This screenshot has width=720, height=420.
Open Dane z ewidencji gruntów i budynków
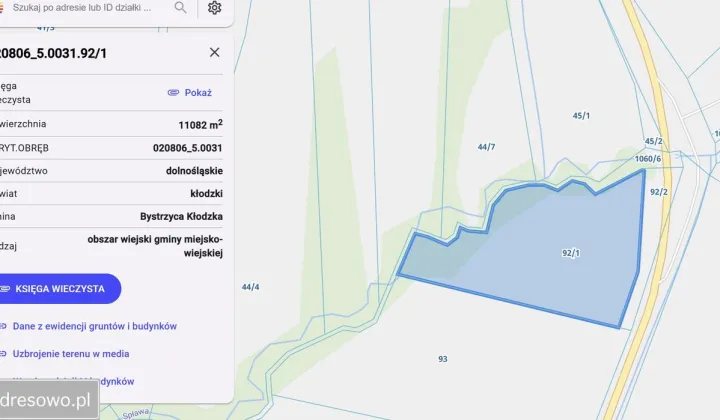[x=95, y=326]
